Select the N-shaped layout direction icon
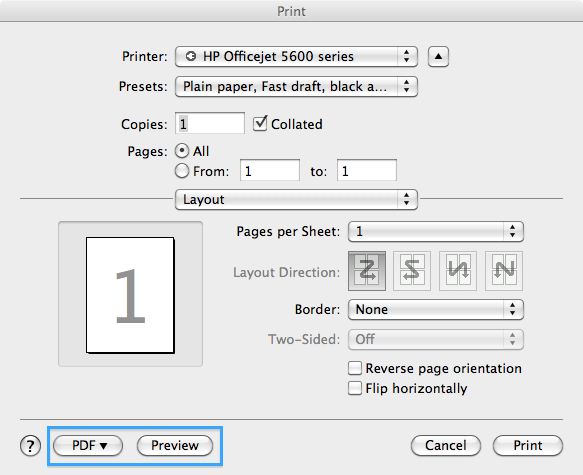 pyautogui.click(x=504, y=271)
